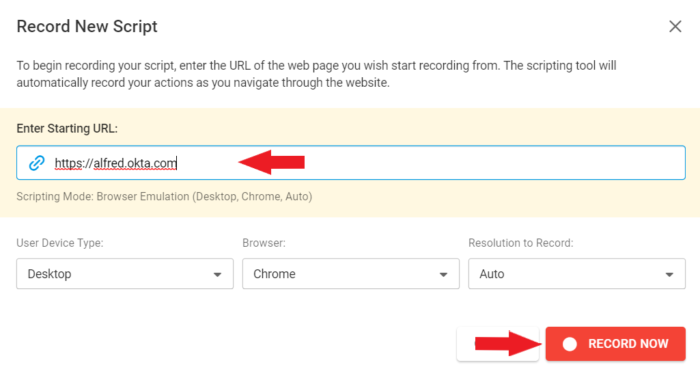
Task: Click the caret arrow in Desktop selector
Action: pos(217,274)
